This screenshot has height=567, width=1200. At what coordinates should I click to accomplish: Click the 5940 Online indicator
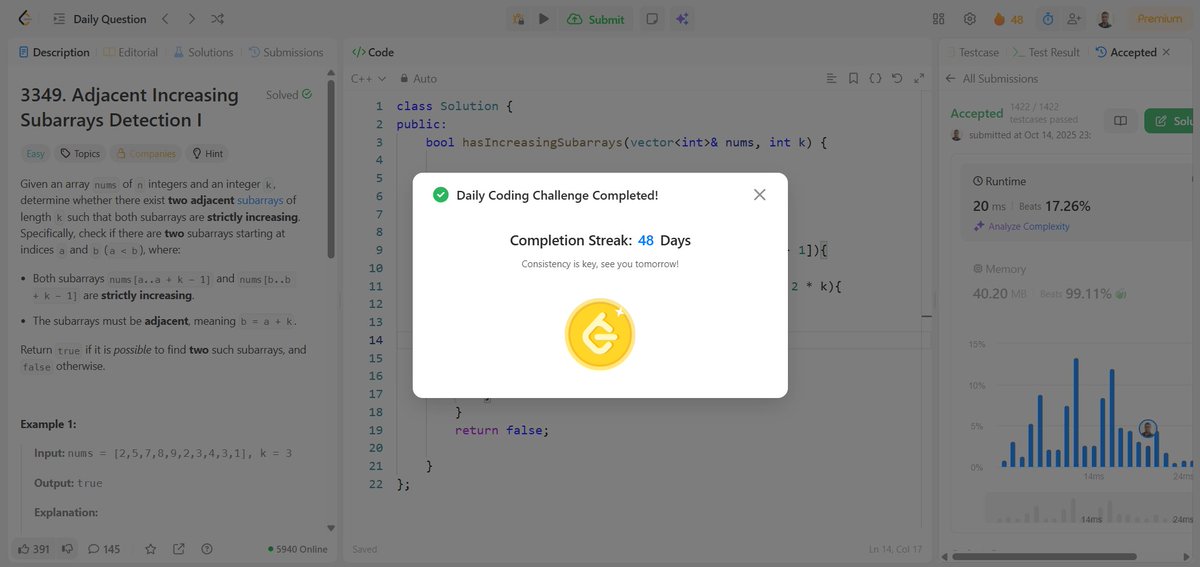[x=297, y=549]
